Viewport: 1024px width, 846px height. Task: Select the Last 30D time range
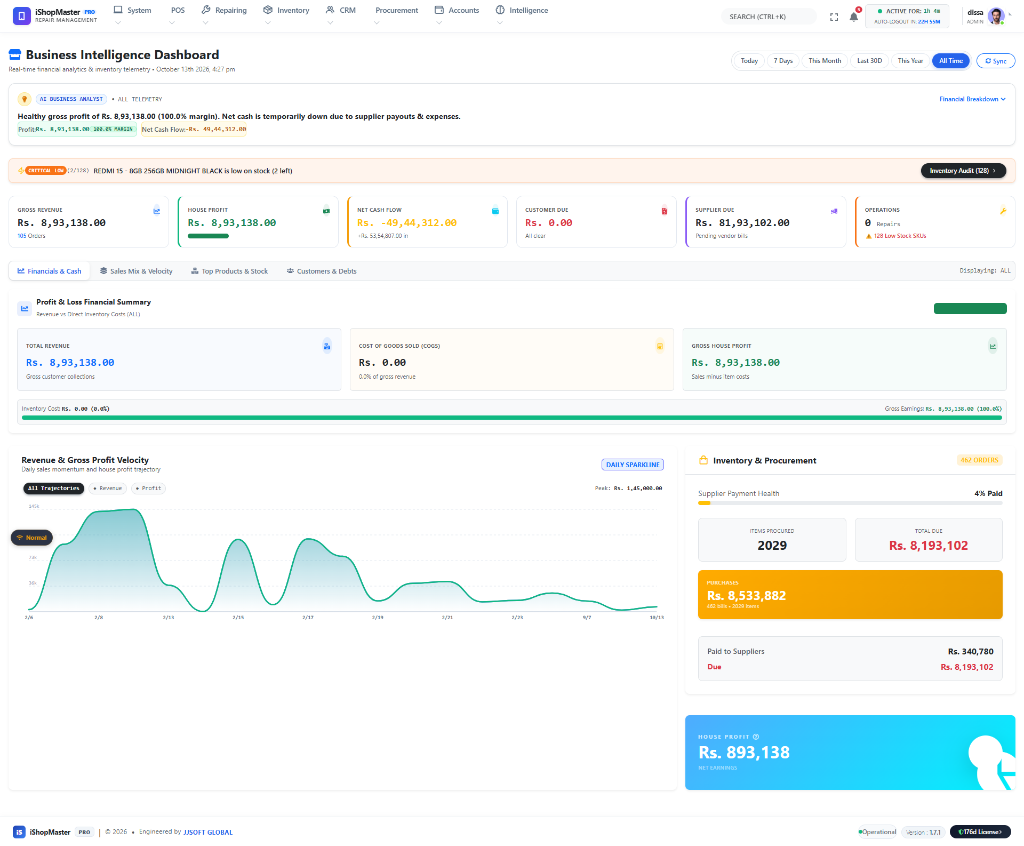(869, 61)
